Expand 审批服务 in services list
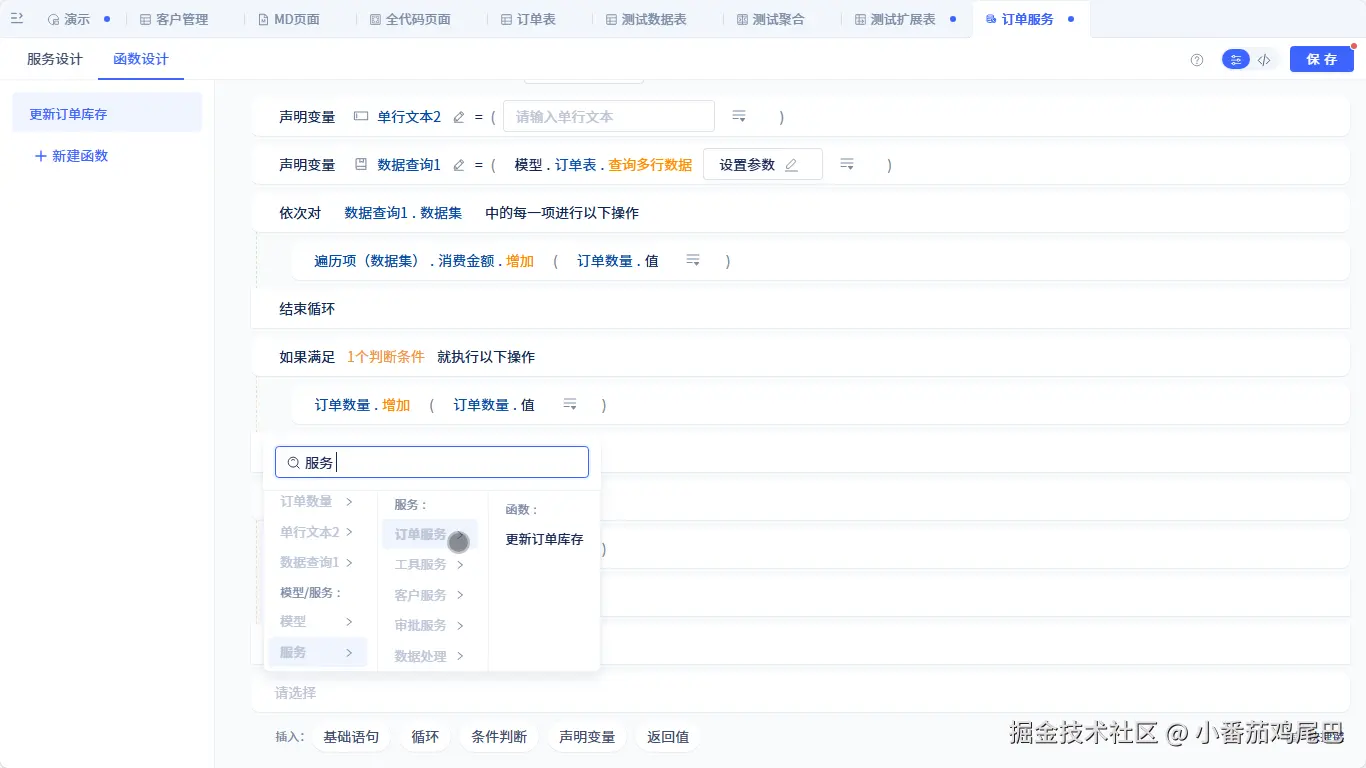 [429, 626]
